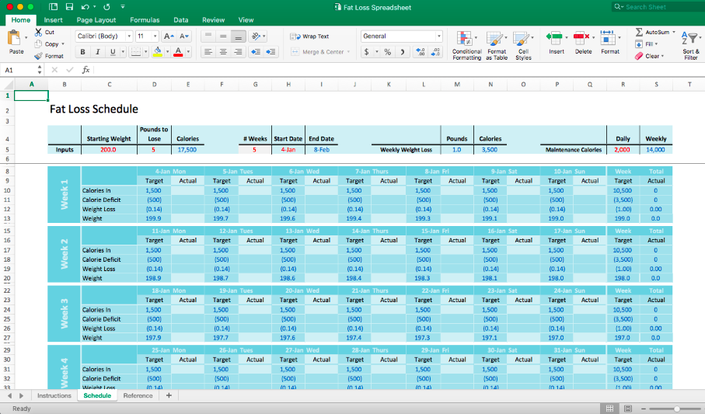The width and height of the screenshot is (705, 414).
Task: Open the borders dropdown arrow
Action: pos(146,52)
